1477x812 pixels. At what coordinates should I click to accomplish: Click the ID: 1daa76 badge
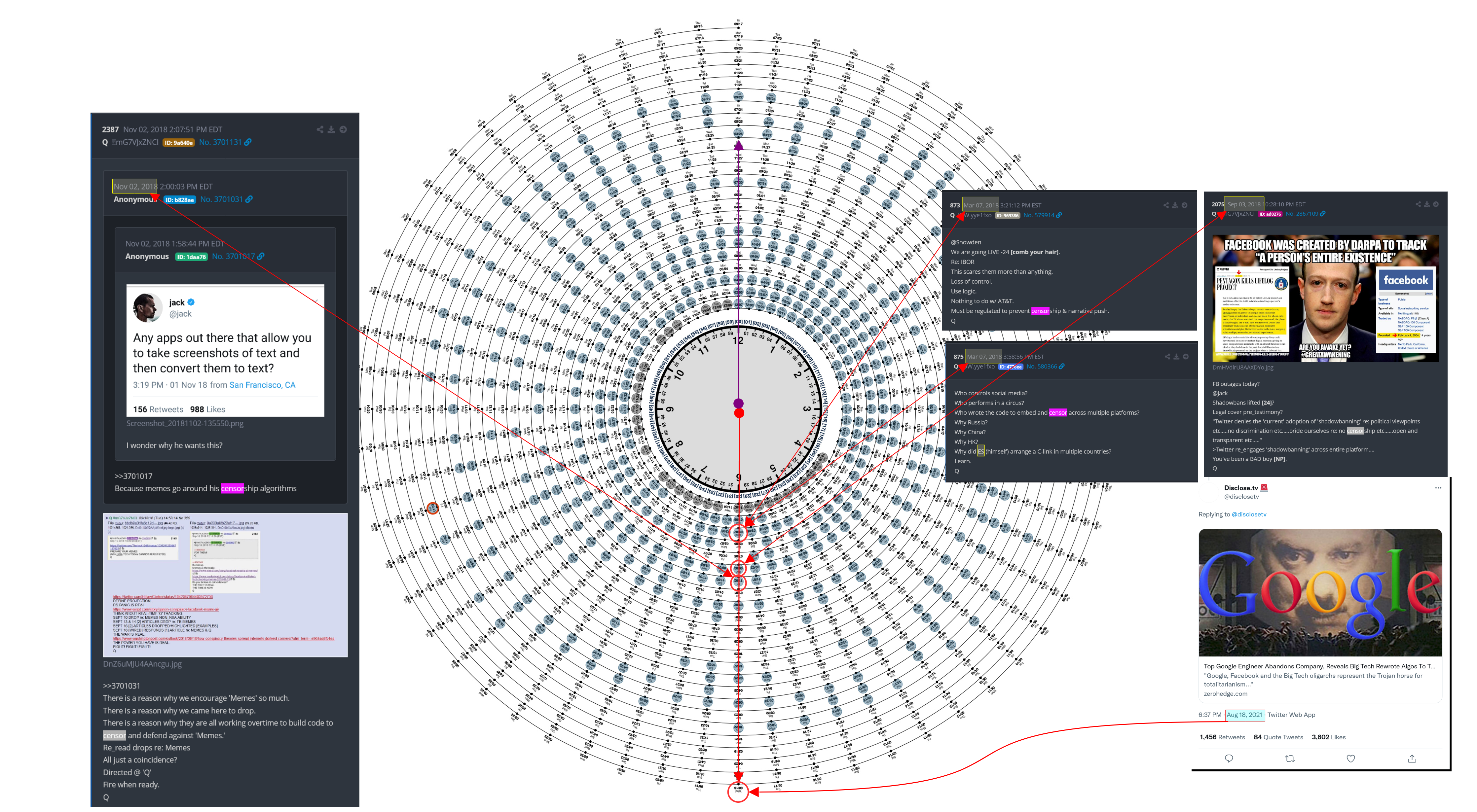click(192, 257)
